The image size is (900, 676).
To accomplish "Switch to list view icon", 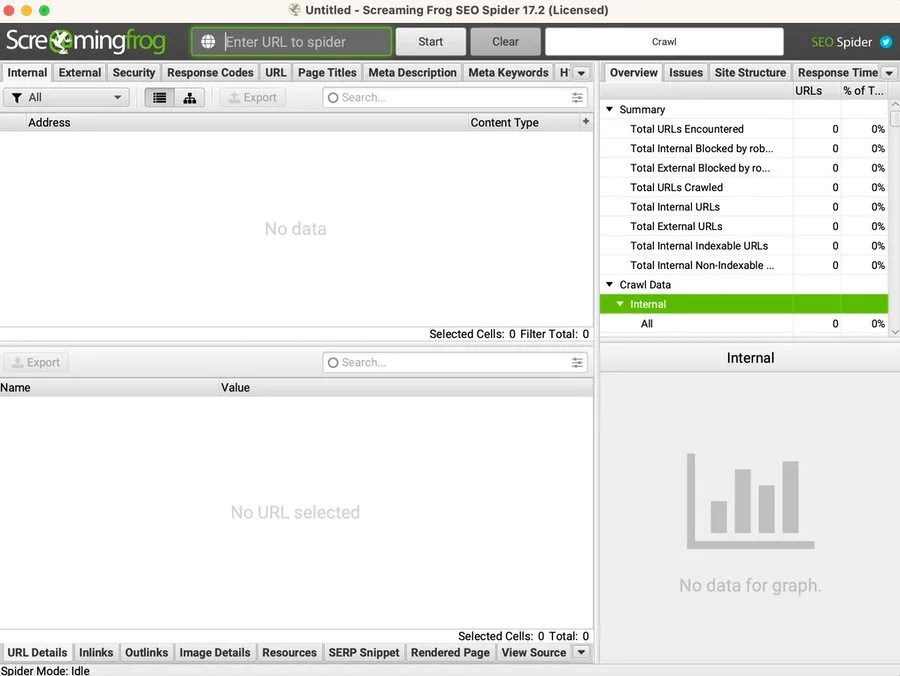I will tap(160, 98).
